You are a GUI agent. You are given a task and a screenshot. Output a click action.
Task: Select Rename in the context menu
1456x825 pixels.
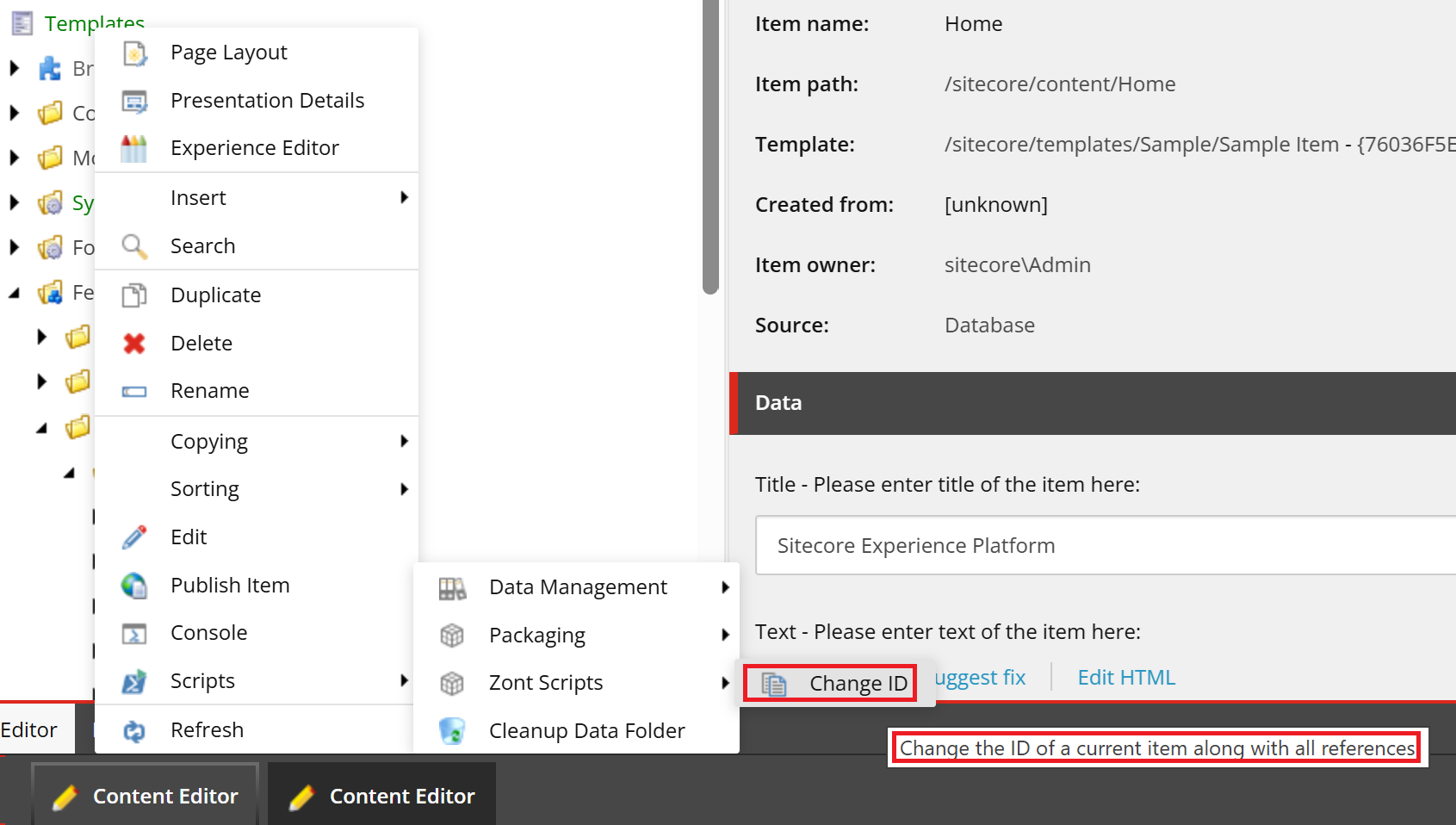tap(256, 391)
